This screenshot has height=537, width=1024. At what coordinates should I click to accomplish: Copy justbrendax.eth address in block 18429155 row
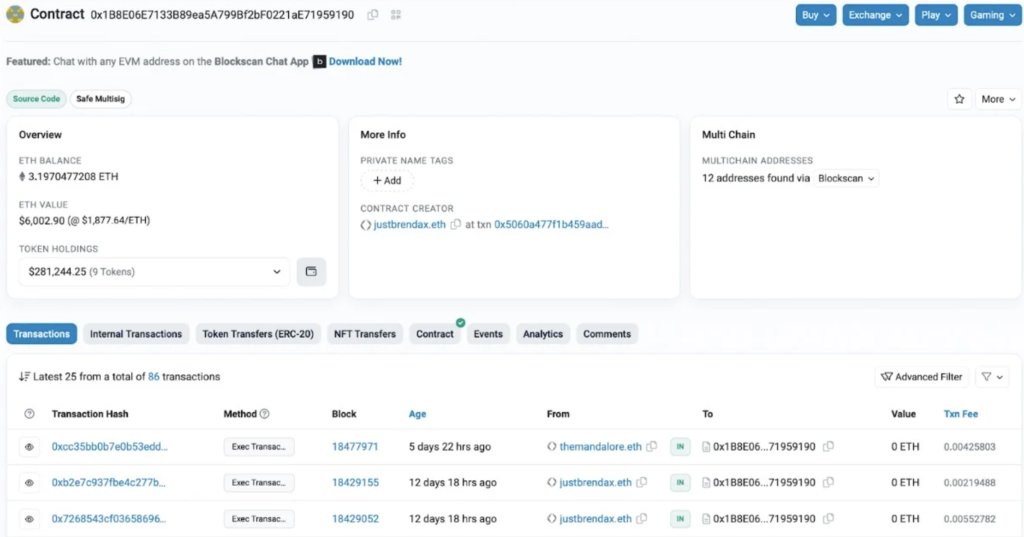pyautogui.click(x=642, y=483)
